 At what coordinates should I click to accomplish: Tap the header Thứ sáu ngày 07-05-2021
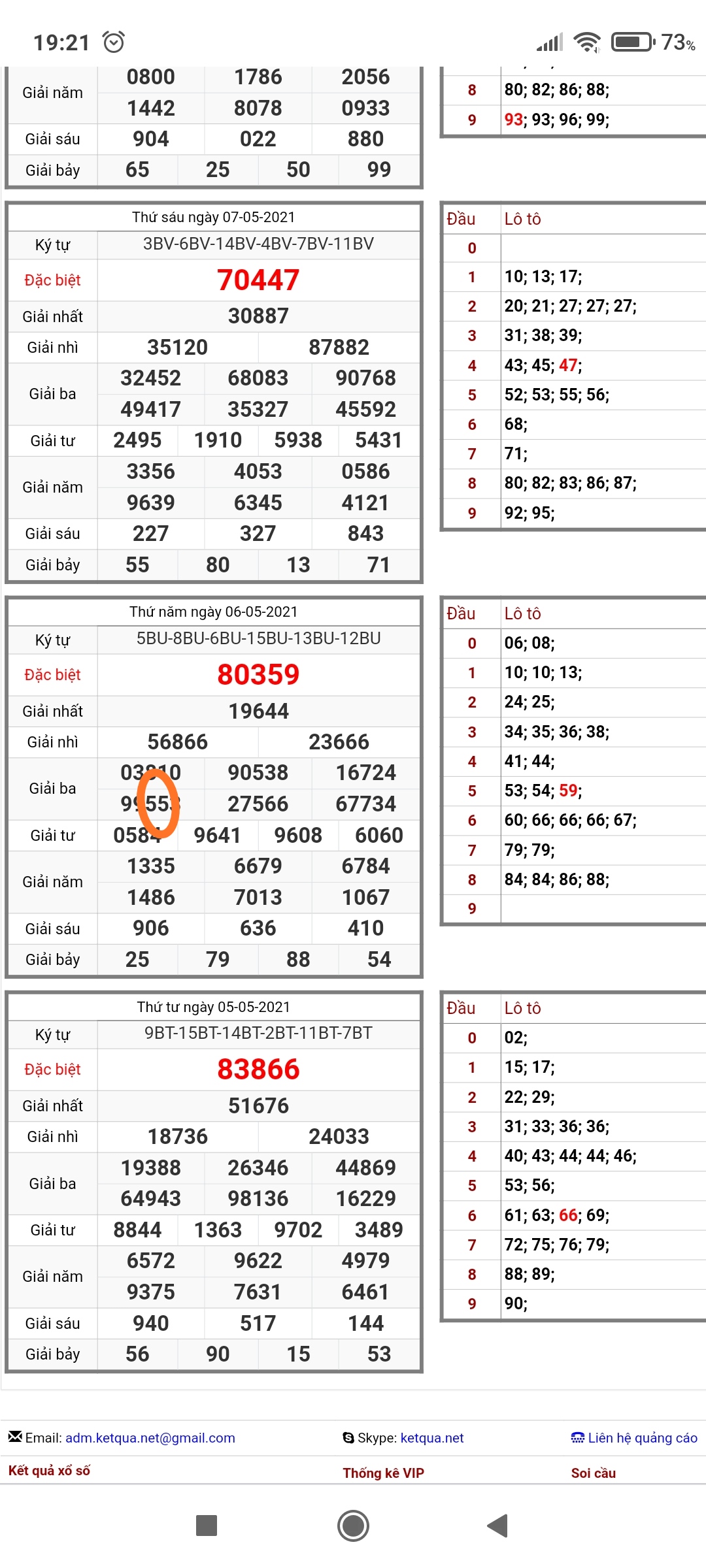214,217
